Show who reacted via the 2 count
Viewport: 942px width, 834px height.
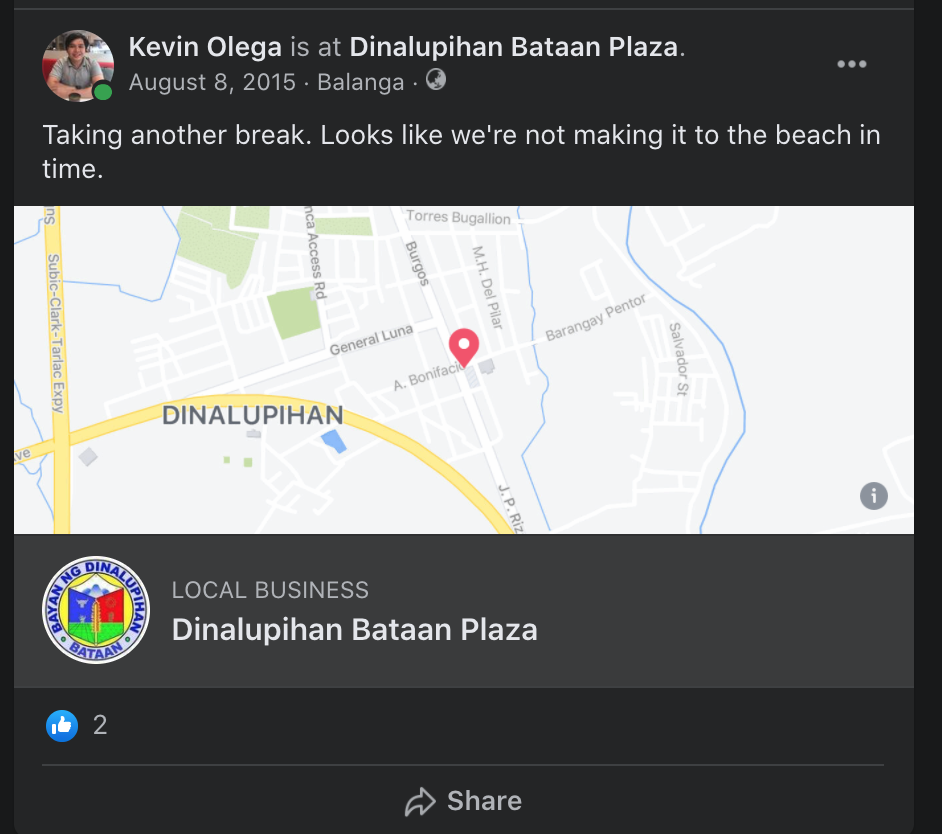click(100, 725)
